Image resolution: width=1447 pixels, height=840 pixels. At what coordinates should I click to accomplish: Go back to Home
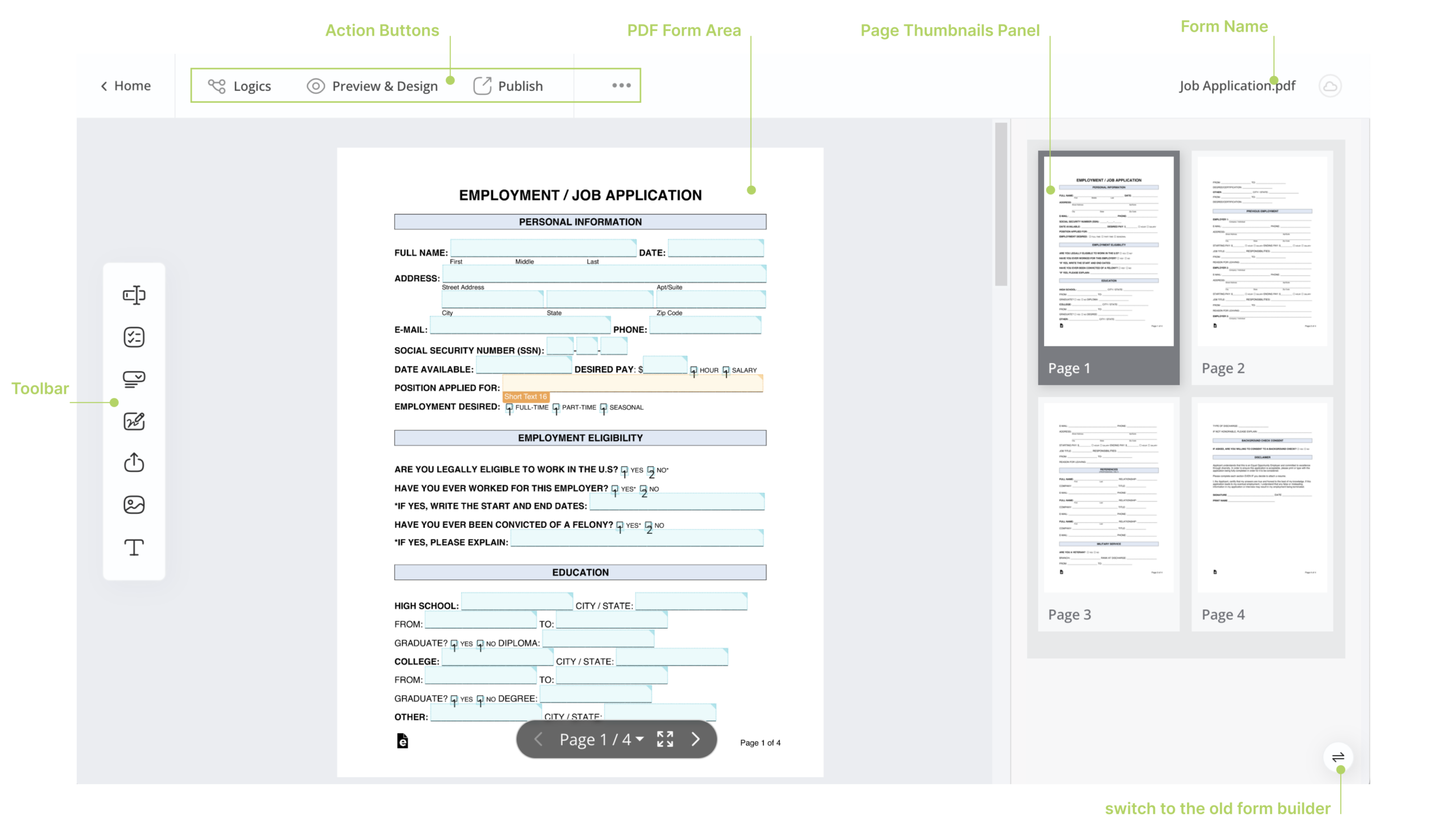[125, 85]
